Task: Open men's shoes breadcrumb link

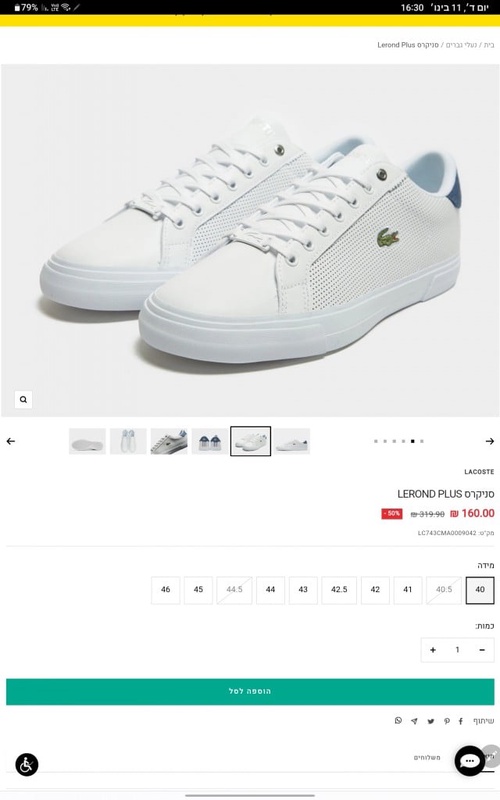Action: coord(461,45)
